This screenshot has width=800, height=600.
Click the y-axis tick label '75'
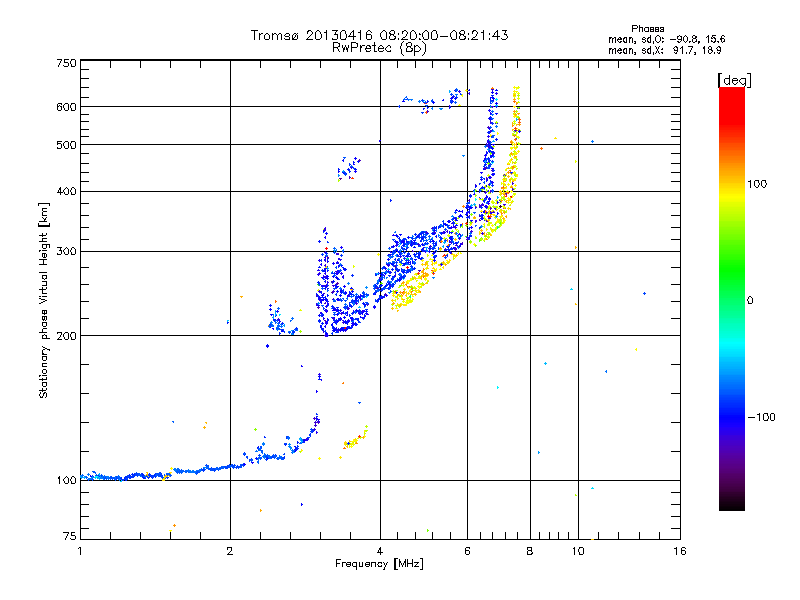(70, 536)
